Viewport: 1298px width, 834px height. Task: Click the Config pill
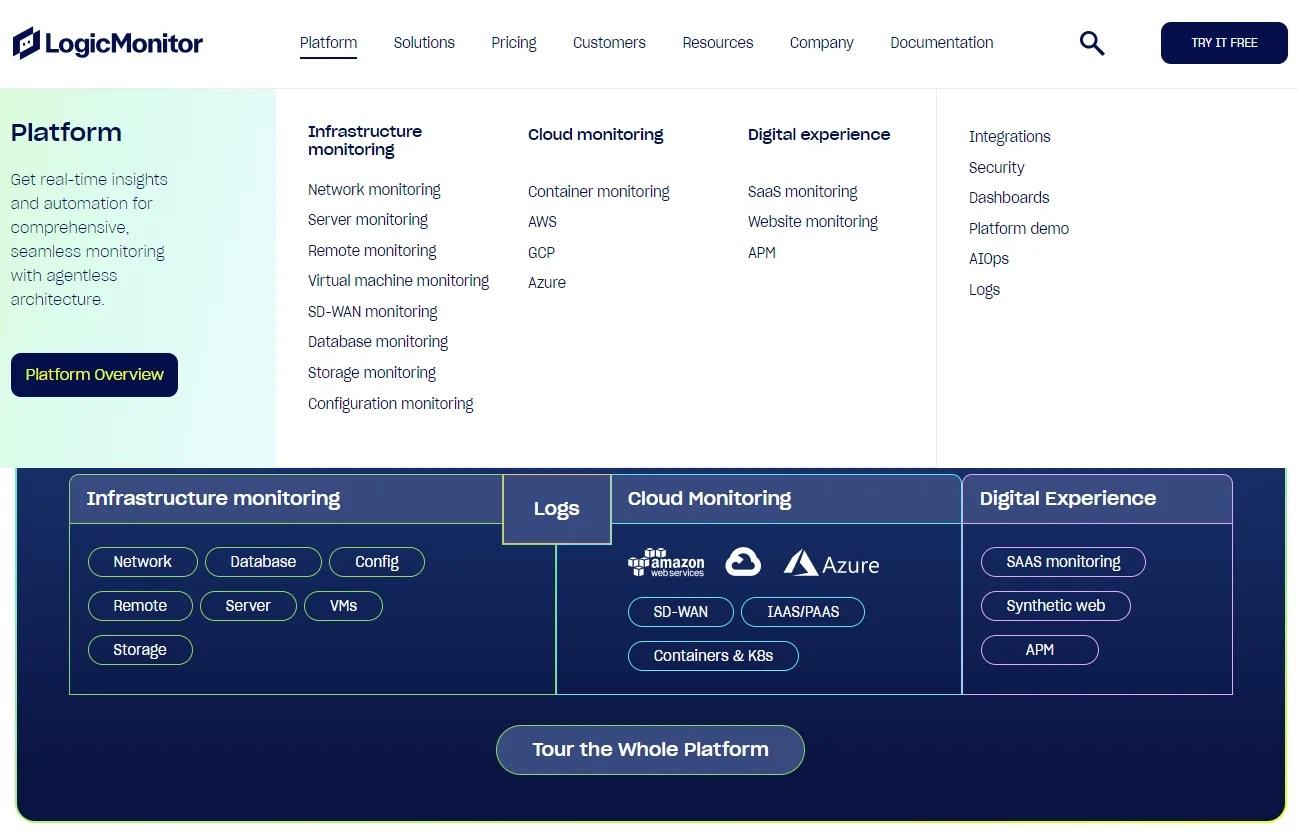click(x=377, y=562)
